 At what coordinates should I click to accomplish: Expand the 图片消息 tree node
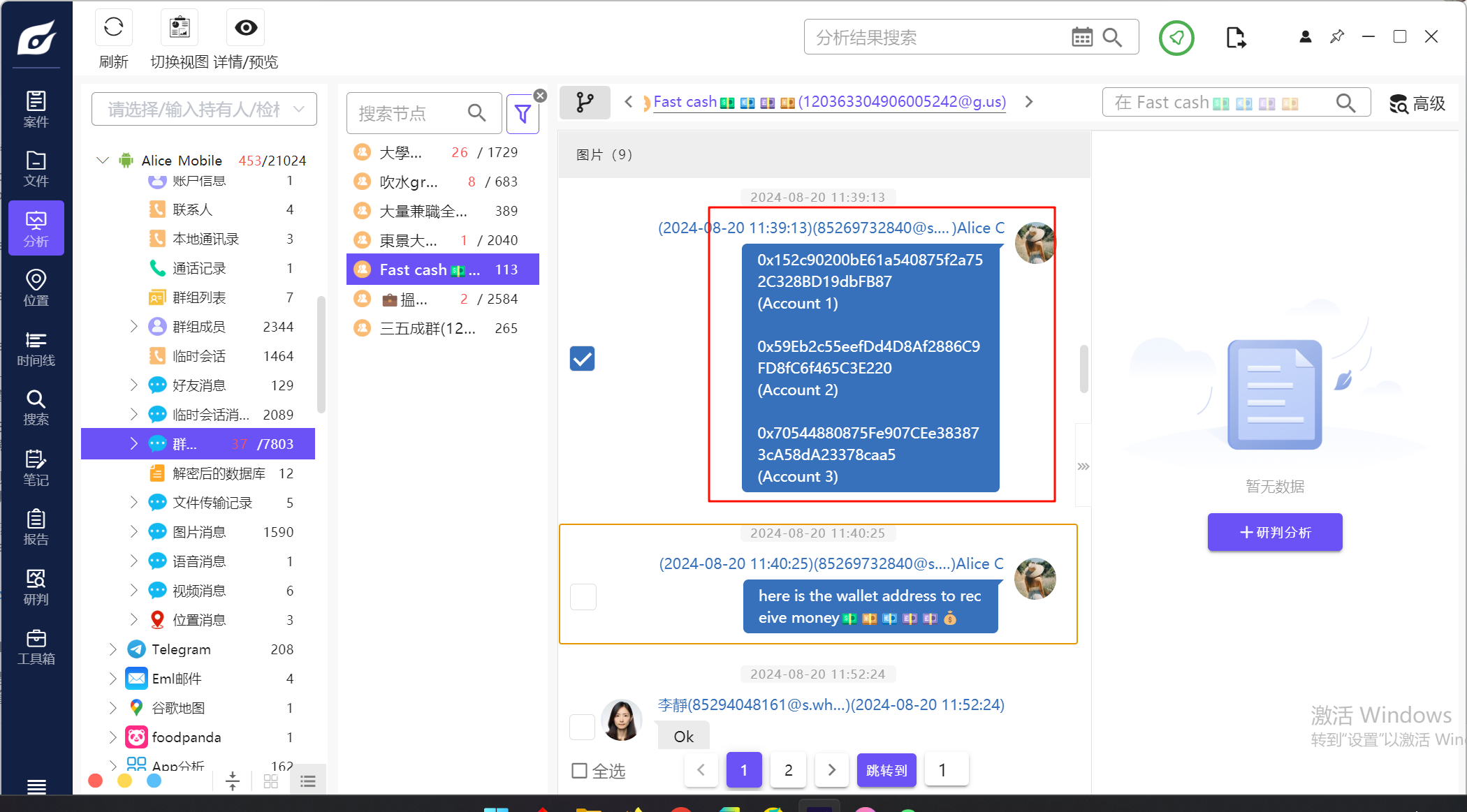point(134,532)
